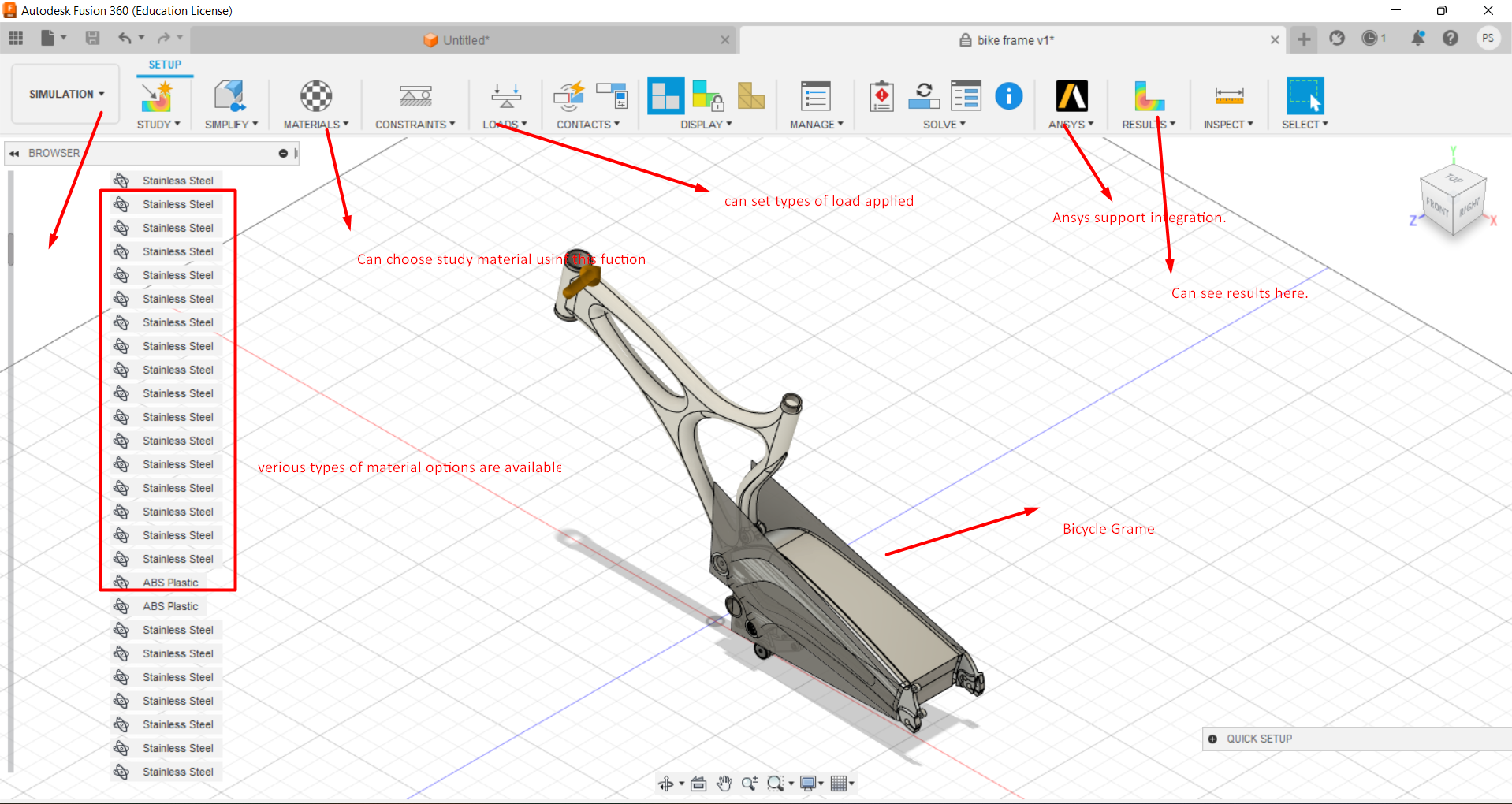Click the New Simulation Study icon
The width and height of the screenshot is (1512, 804).
point(158,96)
